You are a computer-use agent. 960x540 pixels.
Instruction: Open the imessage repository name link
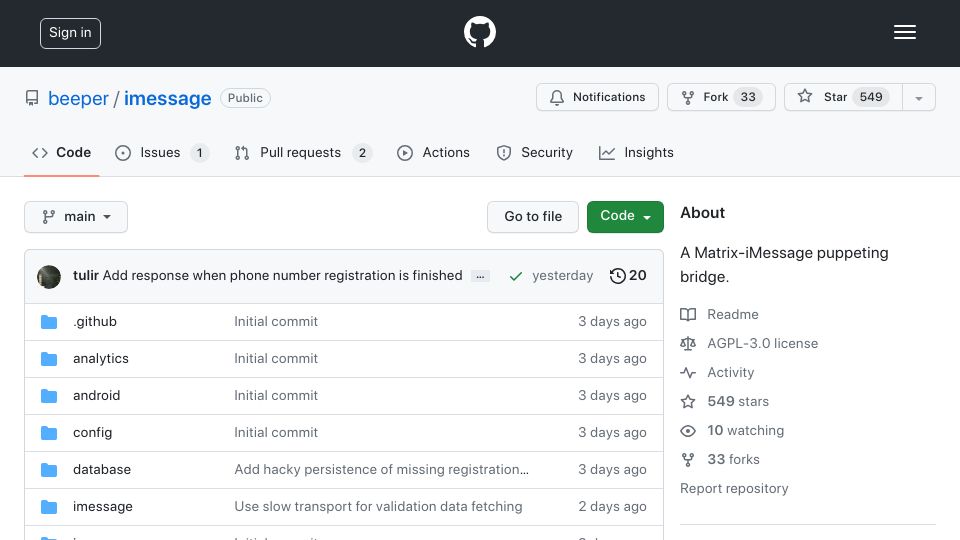coord(167,99)
